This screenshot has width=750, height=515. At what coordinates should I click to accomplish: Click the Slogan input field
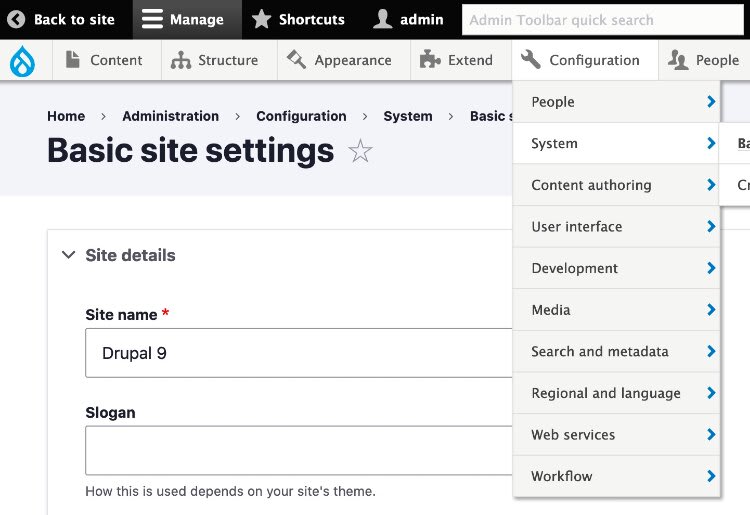298,450
